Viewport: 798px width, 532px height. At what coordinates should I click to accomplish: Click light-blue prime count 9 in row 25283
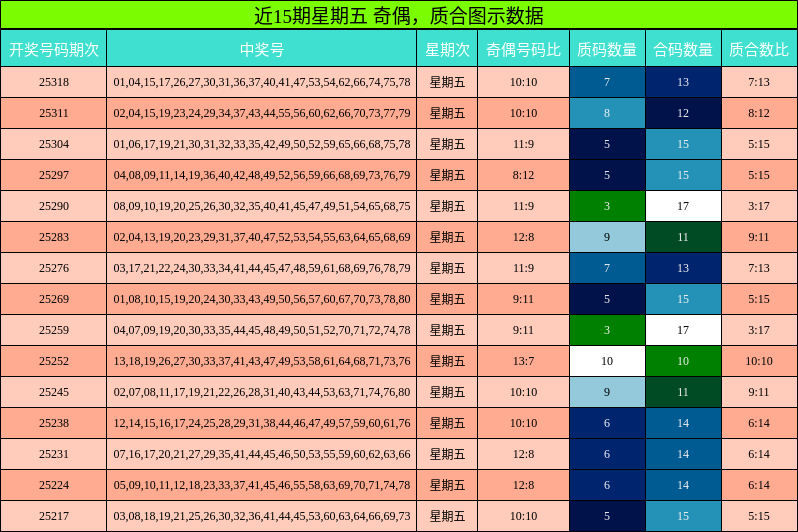click(x=607, y=238)
